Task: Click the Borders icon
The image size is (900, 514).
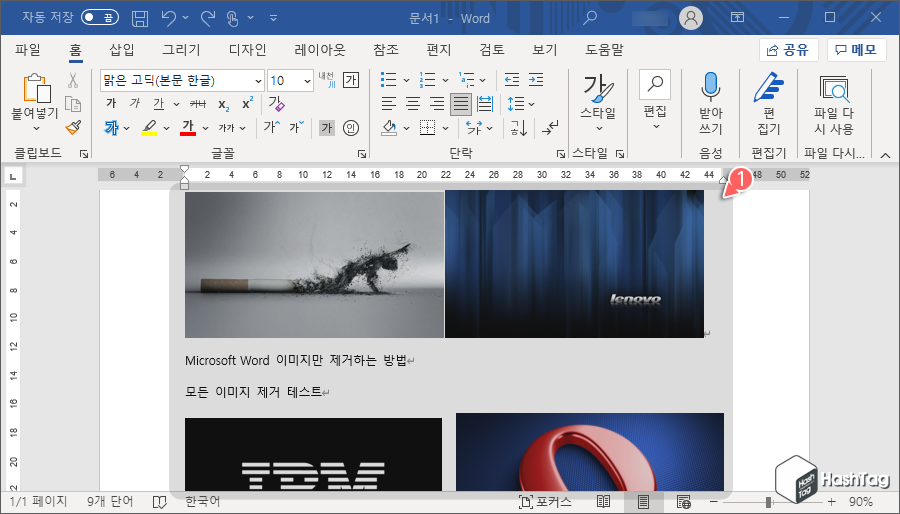Action: click(x=428, y=127)
